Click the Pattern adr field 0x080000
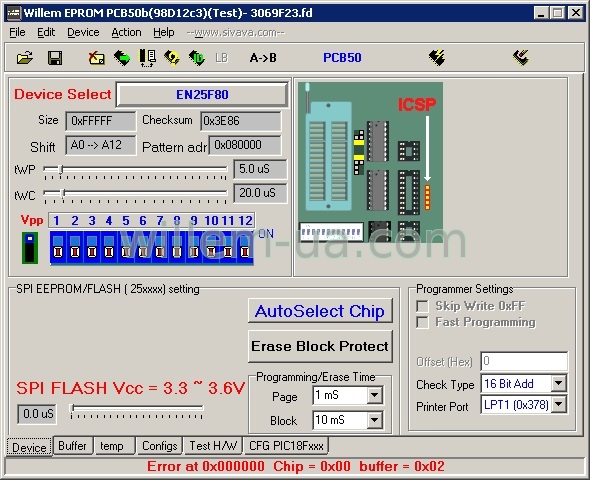 point(245,145)
